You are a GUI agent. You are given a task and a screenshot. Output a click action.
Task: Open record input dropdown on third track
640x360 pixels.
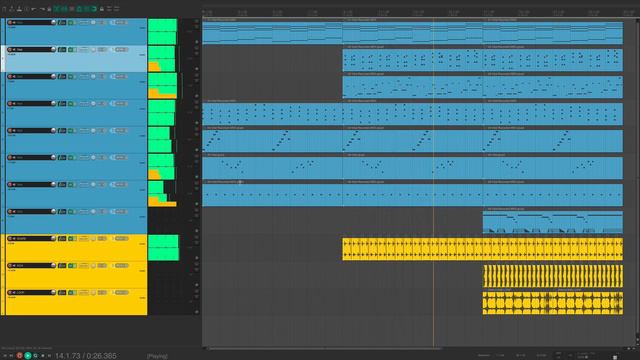[121, 76]
